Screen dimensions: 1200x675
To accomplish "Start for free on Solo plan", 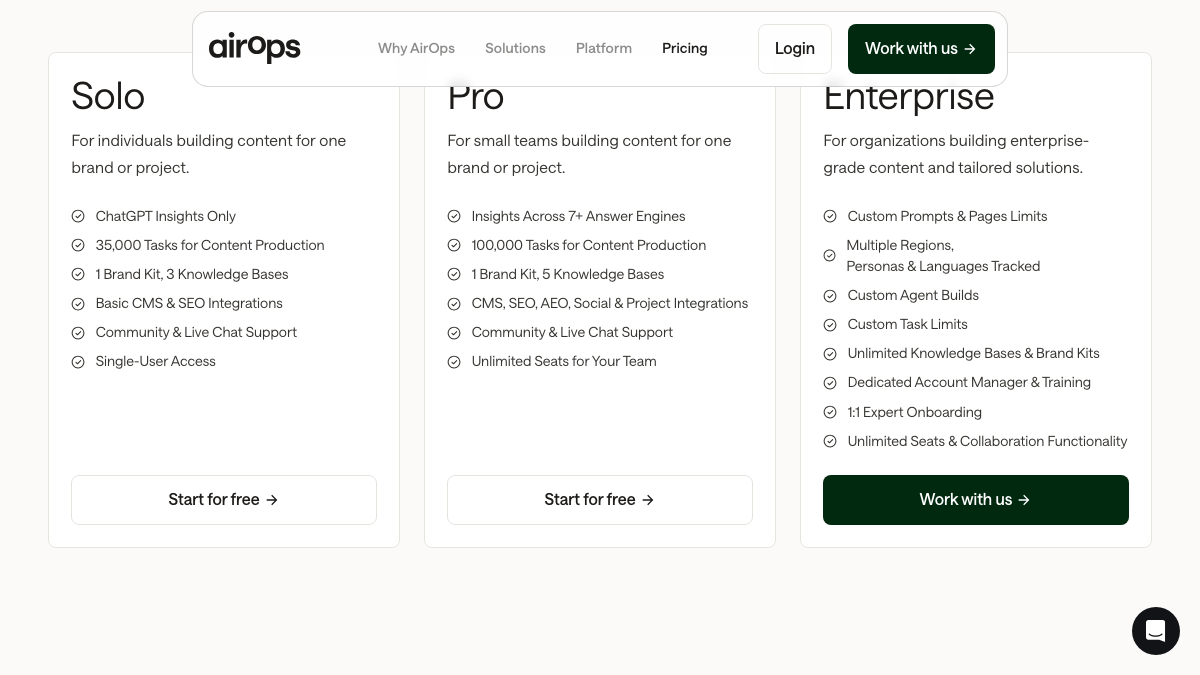I will pos(224,500).
